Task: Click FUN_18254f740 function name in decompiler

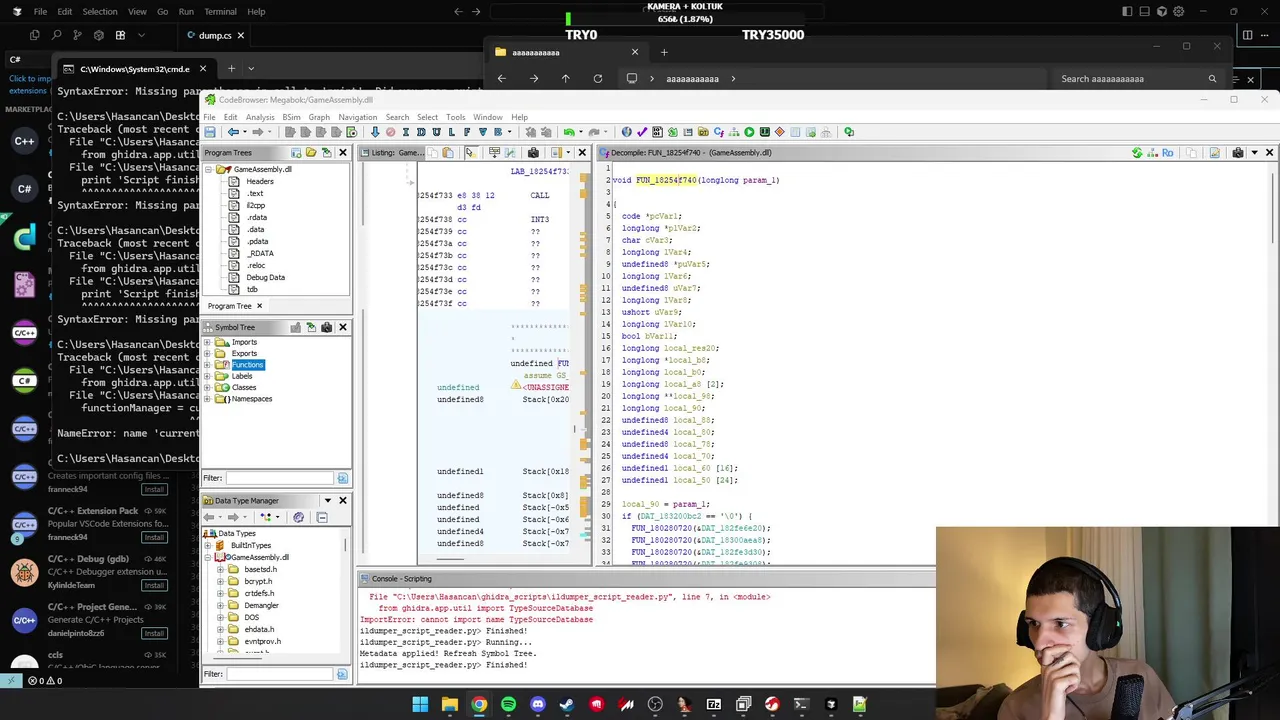Action: pyautogui.click(x=666, y=180)
